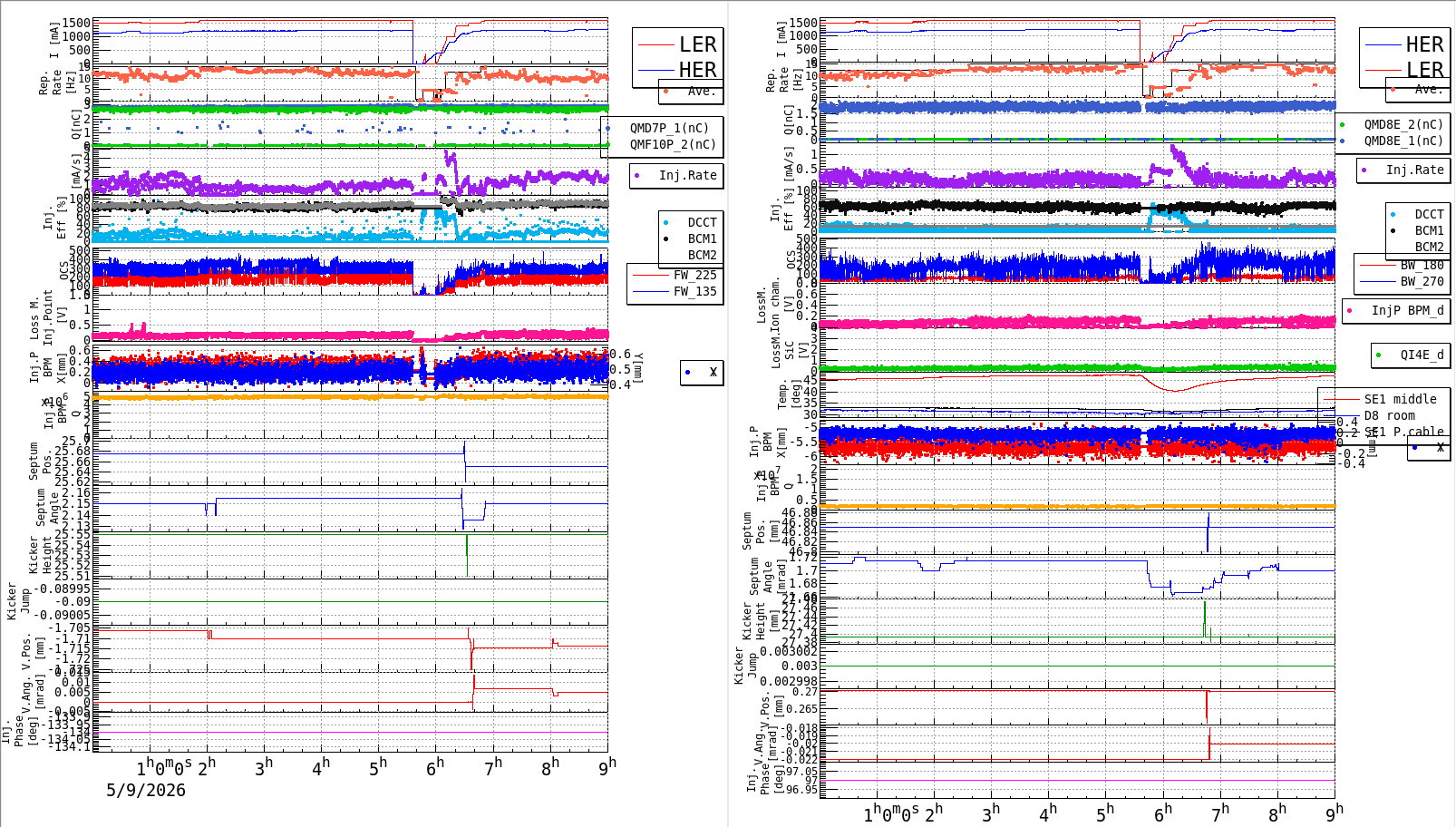
Task: Click the SE1 middle legend entry
Action: click(x=1400, y=399)
